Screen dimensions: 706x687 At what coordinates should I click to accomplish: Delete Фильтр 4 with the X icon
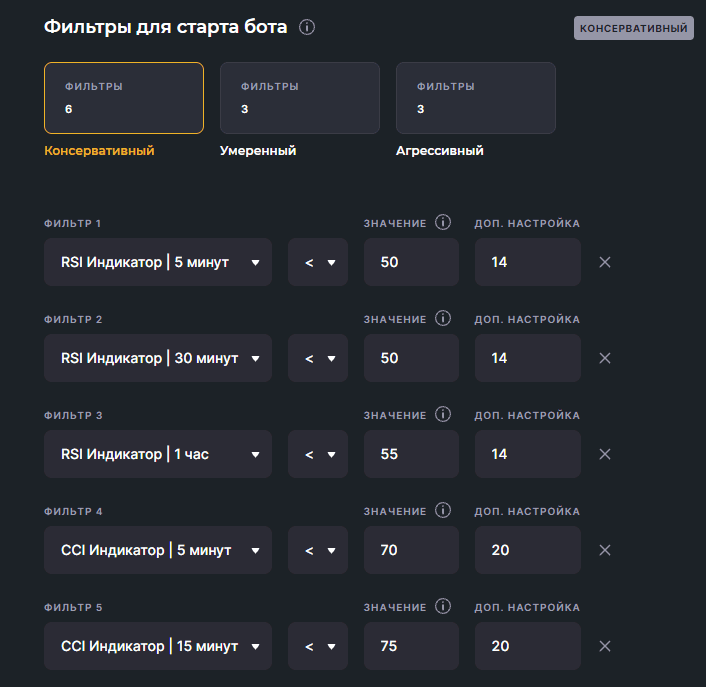pyautogui.click(x=604, y=550)
